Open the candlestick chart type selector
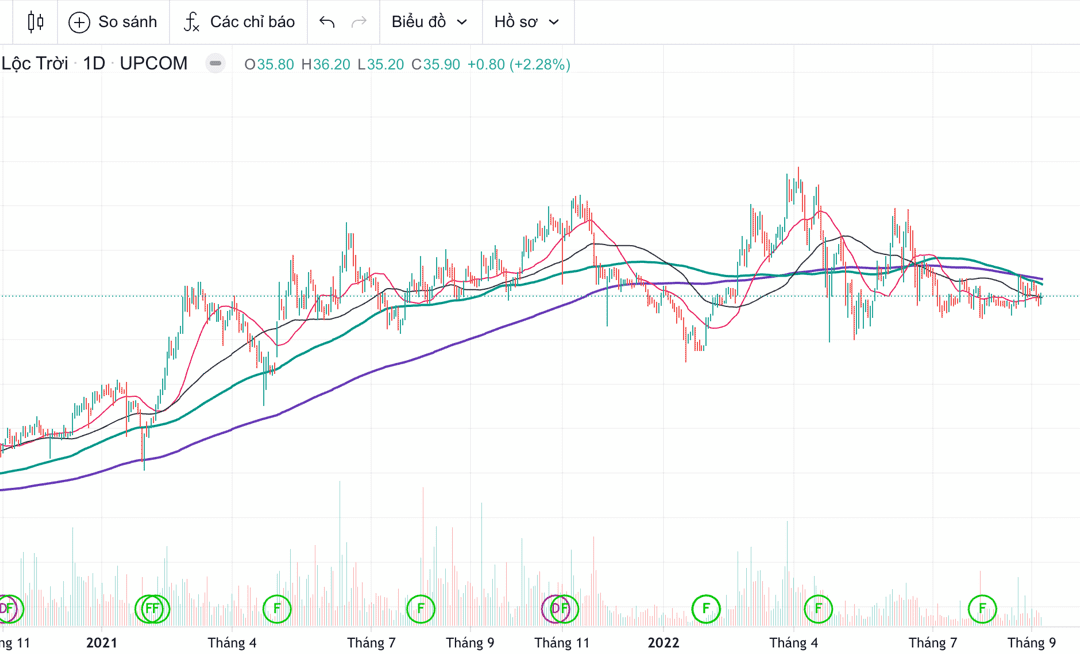The image size is (1080, 654). [35, 22]
